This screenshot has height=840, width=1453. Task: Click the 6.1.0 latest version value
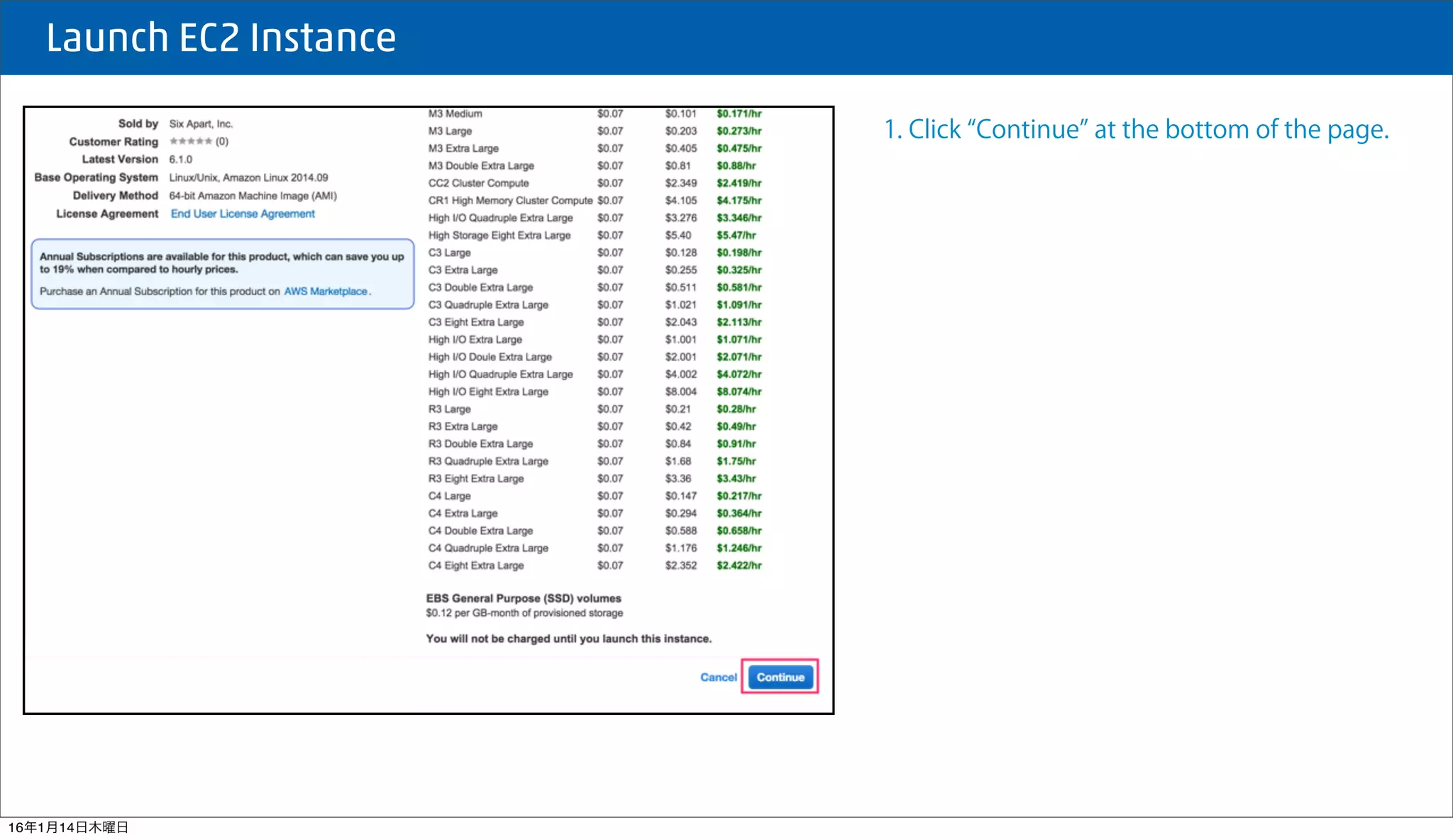tap(180, 160)
